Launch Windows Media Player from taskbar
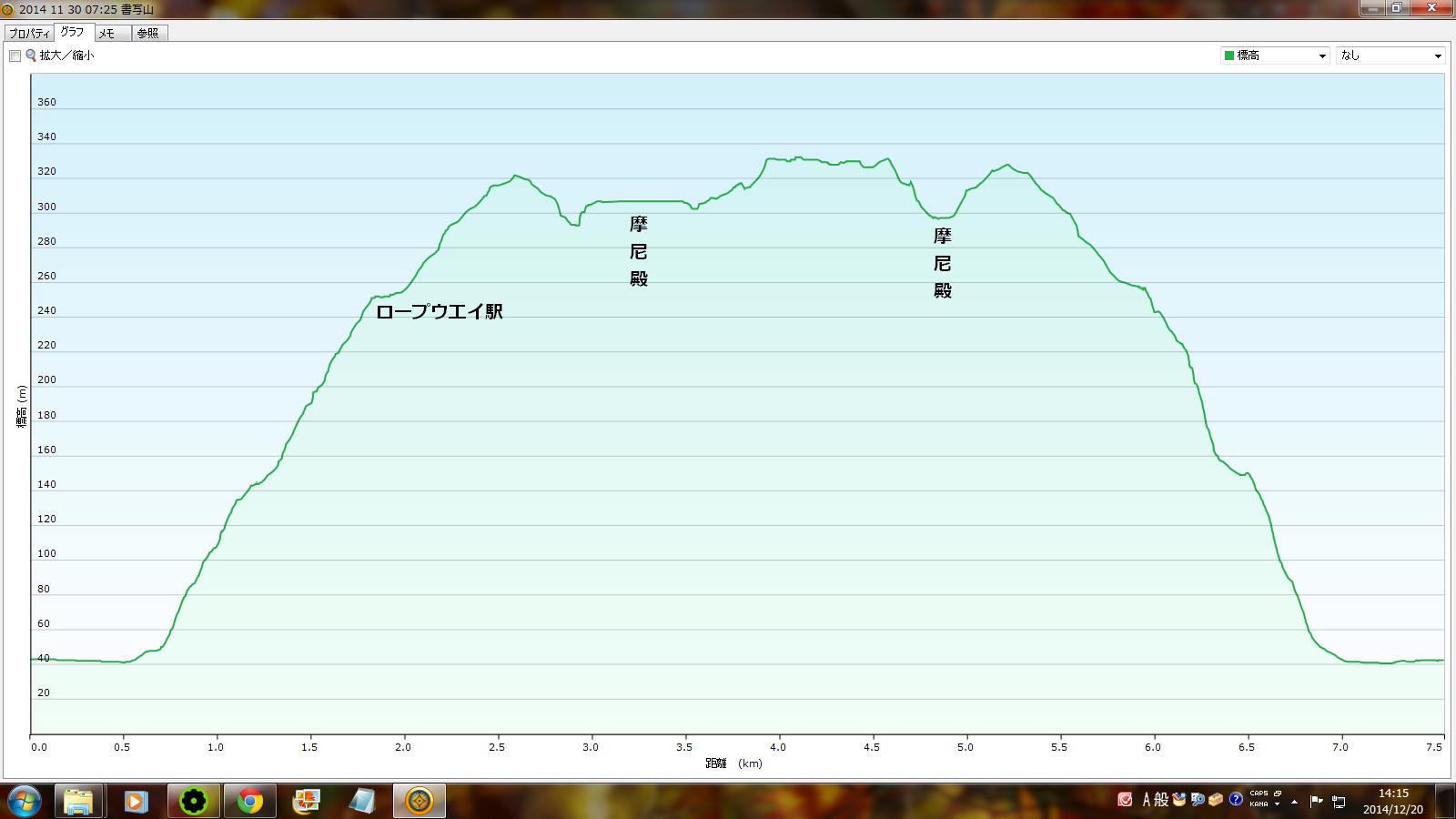The image size is (1456, 819). [x=136, y=801]
